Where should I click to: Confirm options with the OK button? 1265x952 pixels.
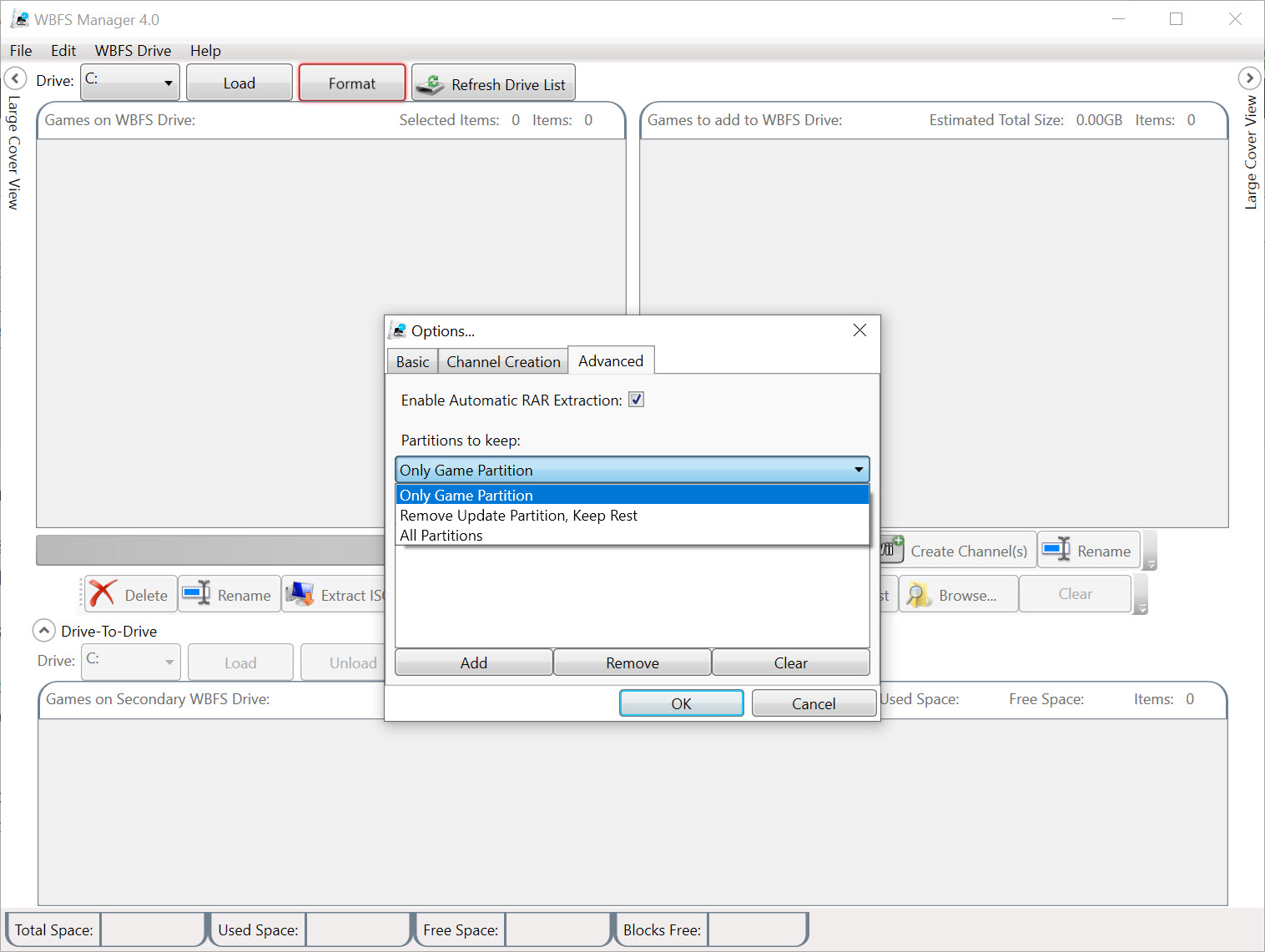tap(682, 703)
